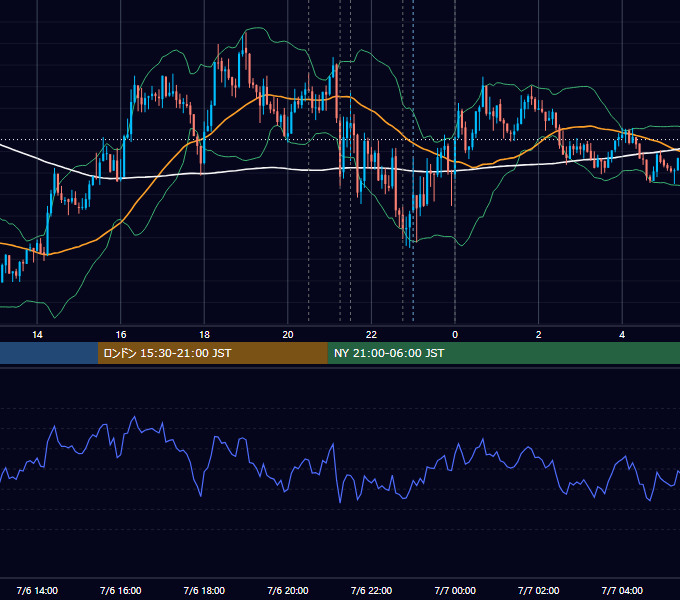Screen dimensions: 680x600
Task: Click the 2 hour axis label
Action: [x=539, y=335]
